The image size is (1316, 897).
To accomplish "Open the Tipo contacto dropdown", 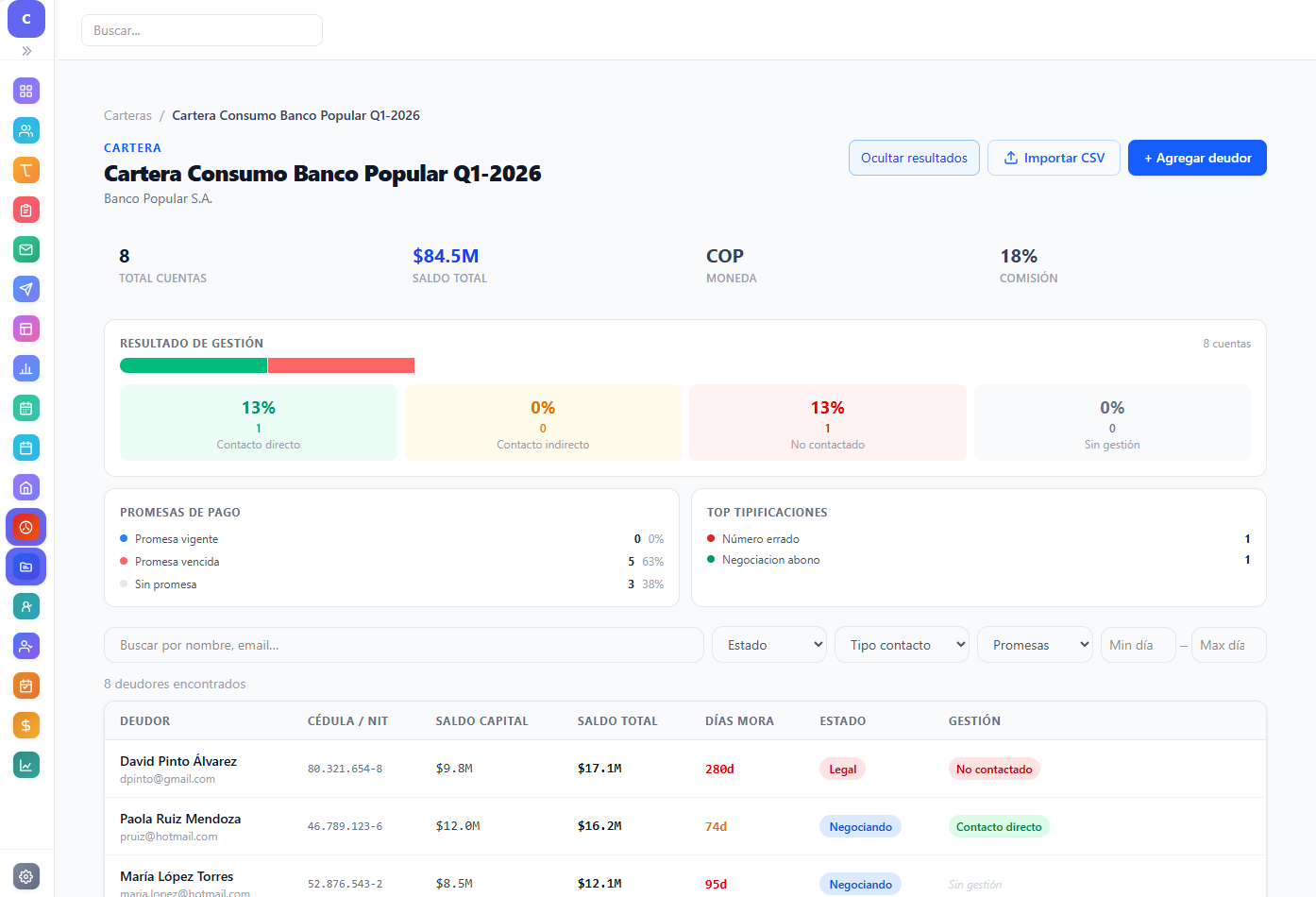I will [x=902, y=645].
